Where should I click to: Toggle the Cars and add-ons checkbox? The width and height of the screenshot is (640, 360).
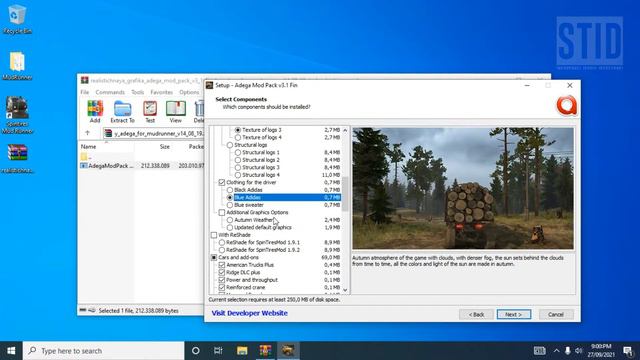(x=214, y=258)
